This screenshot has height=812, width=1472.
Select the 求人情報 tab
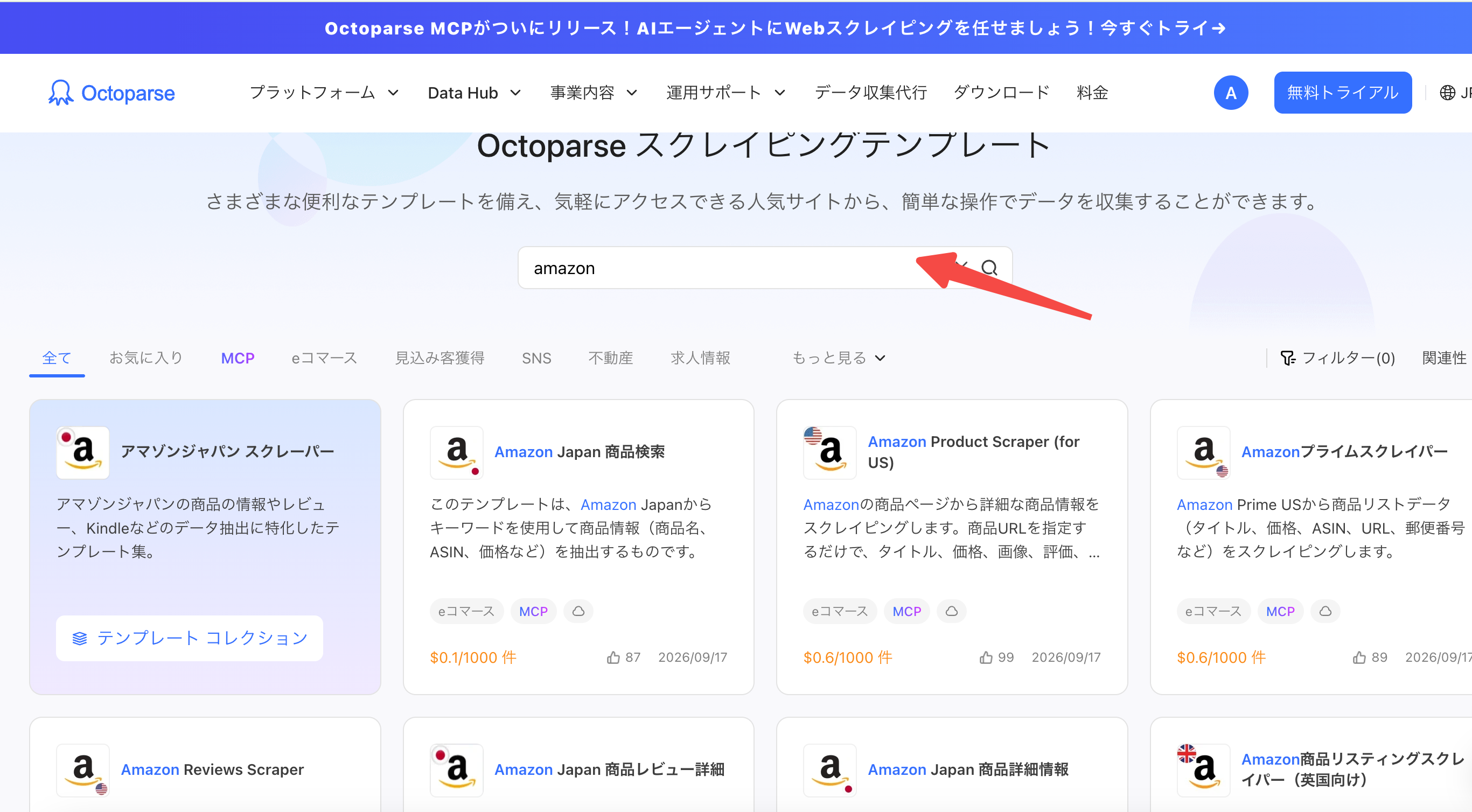700,358
